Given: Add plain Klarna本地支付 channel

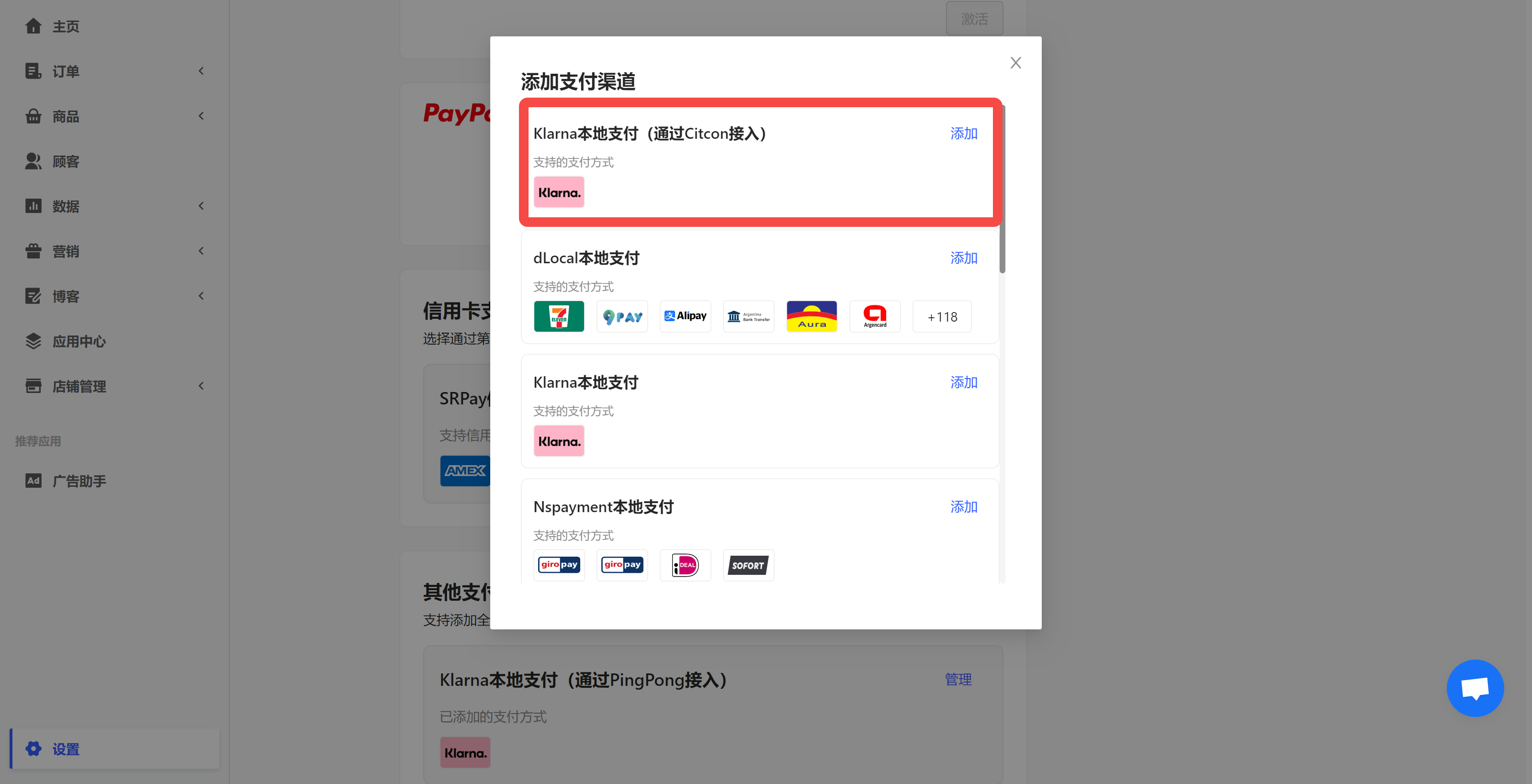Looking at the screenshot, I should pyautogui.click(x=963, y=382).
